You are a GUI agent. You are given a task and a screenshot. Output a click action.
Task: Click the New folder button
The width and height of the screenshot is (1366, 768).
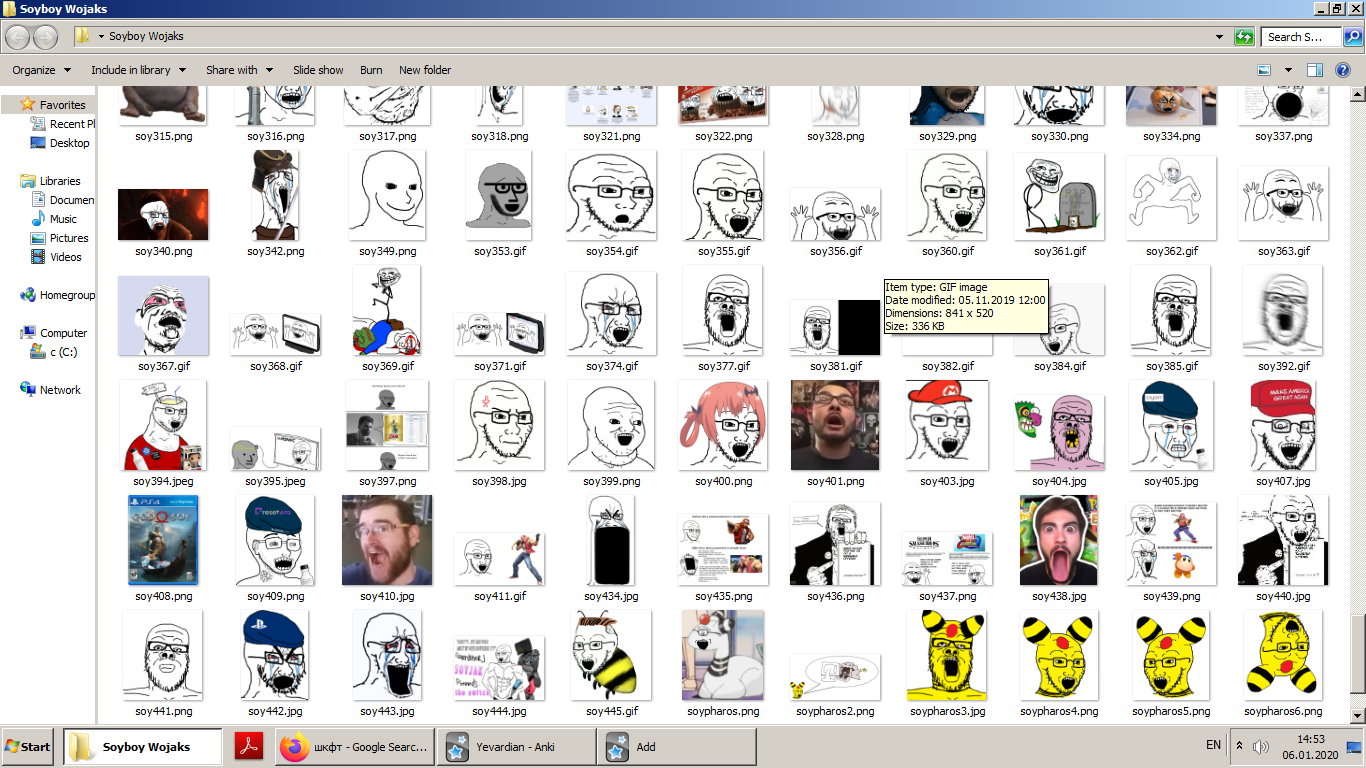[x=425, y=70]
